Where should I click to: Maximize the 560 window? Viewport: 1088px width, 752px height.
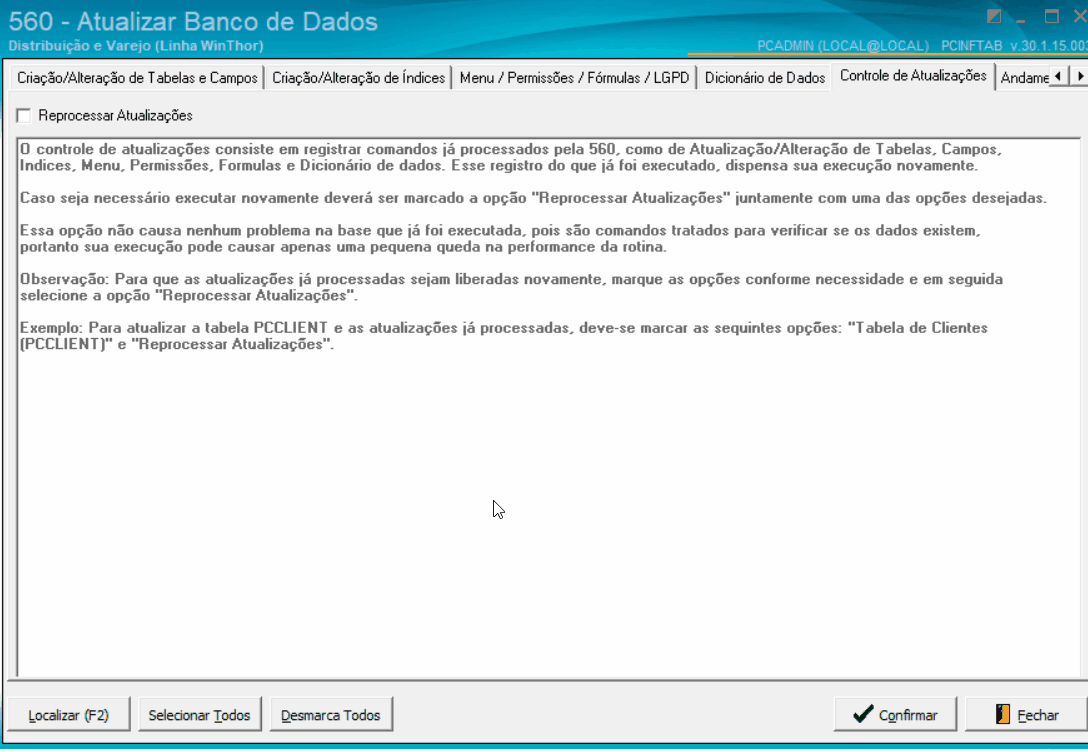coord(1052,17)
